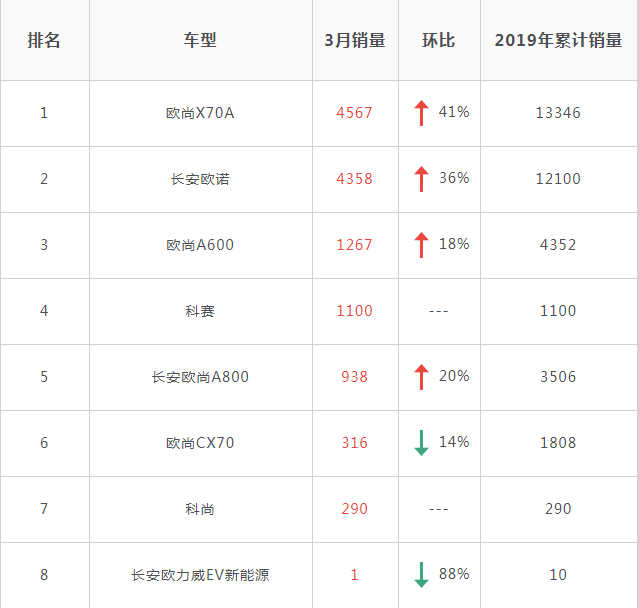
Task: Click the 欧尚CX70 model name
Action: pyautogui.click(x=200, y=443)
